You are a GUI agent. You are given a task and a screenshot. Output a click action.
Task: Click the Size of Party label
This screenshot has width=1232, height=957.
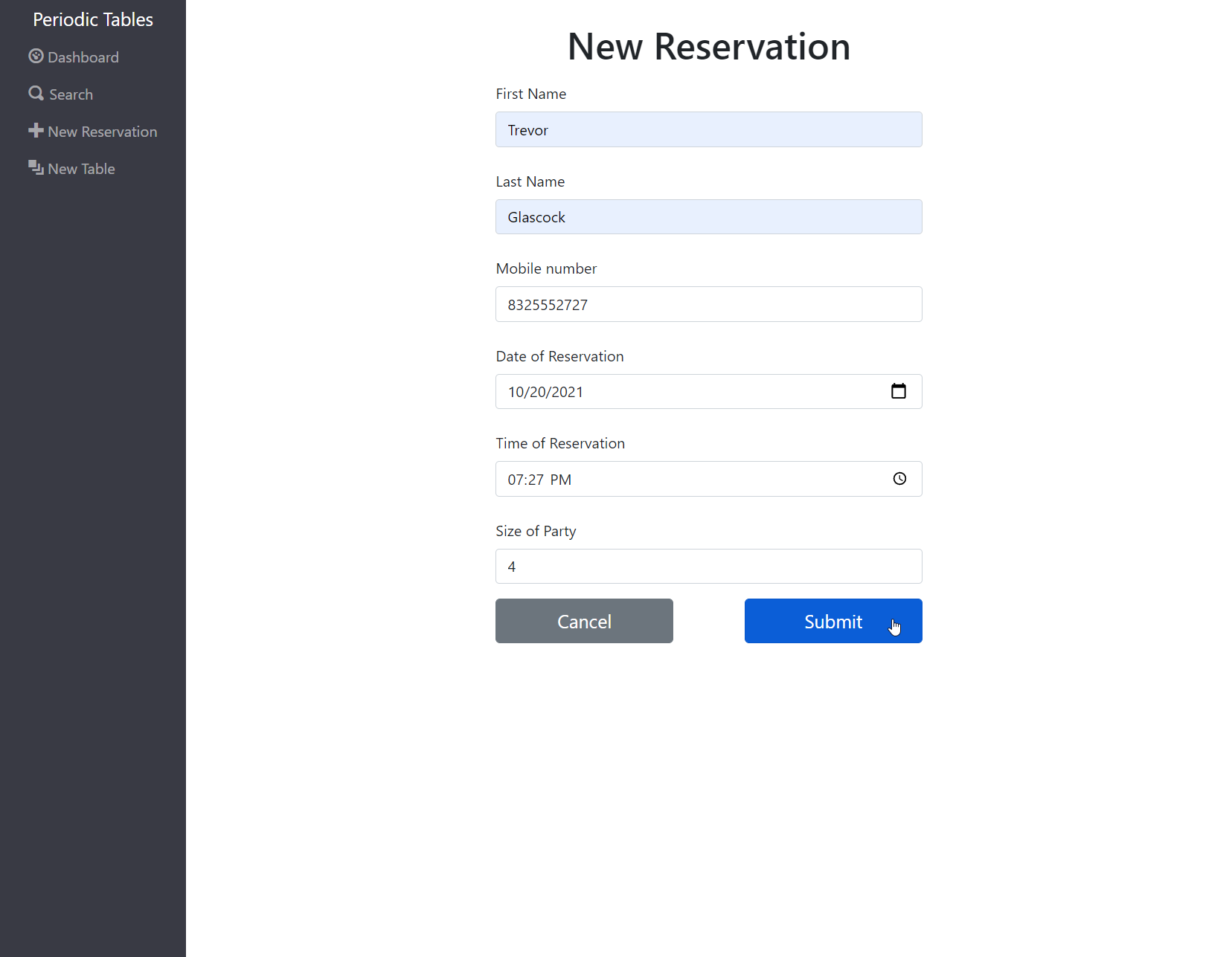[536, 531]
